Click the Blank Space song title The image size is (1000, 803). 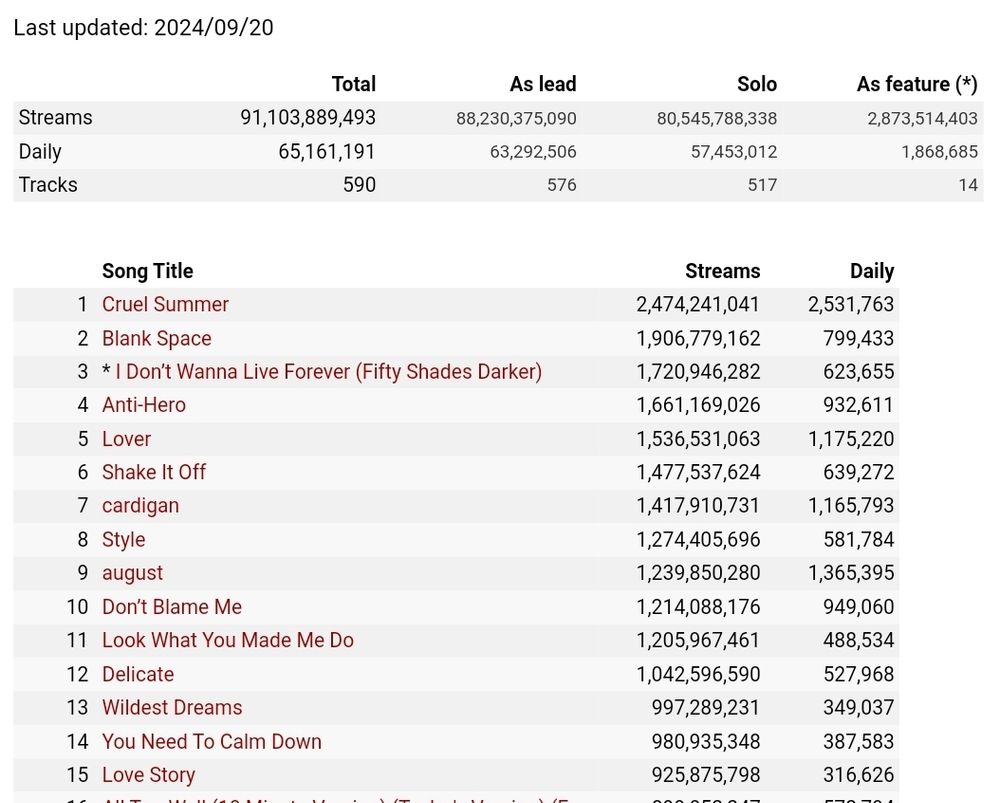coord(156,338)
